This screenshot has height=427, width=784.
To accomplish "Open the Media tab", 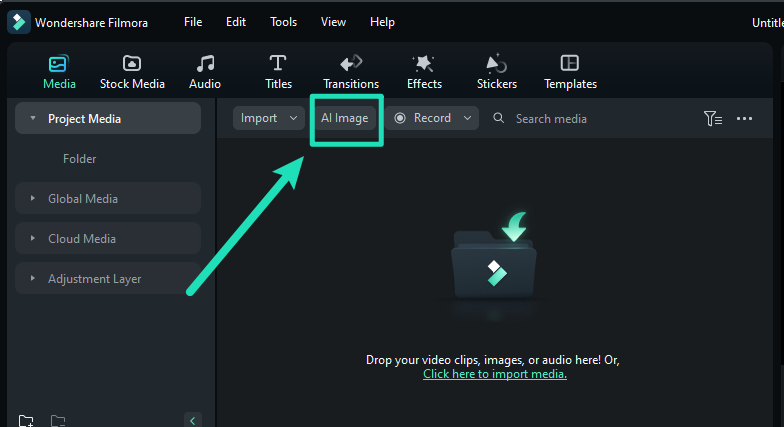I will pos(59,72).
